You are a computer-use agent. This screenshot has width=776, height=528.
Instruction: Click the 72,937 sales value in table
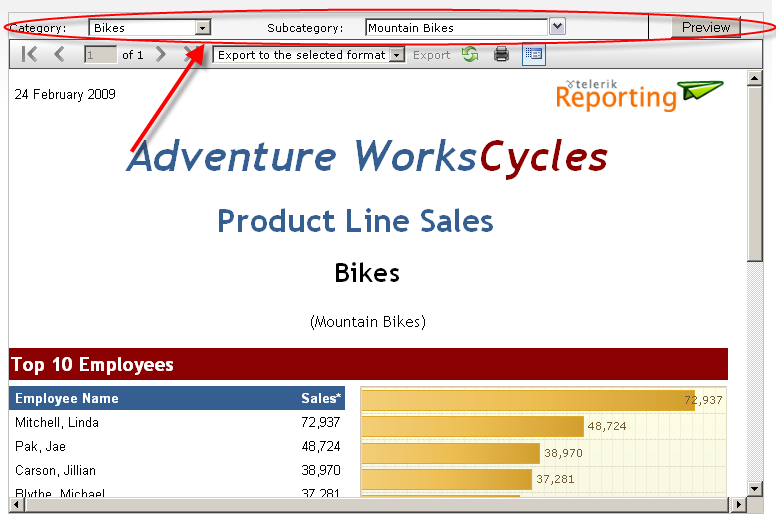click(321, 423)
